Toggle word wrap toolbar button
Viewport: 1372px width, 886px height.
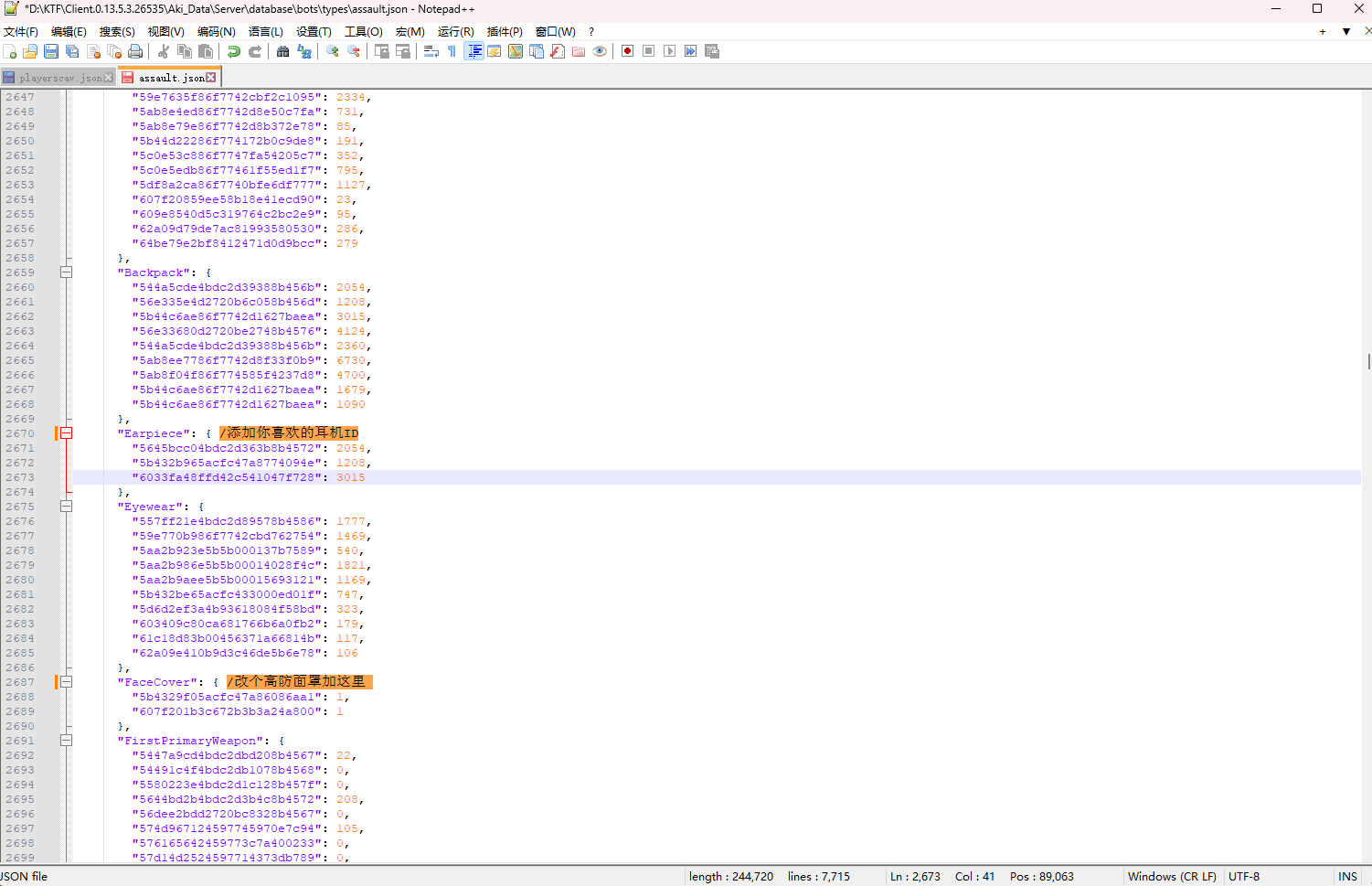tap(431, 51)
